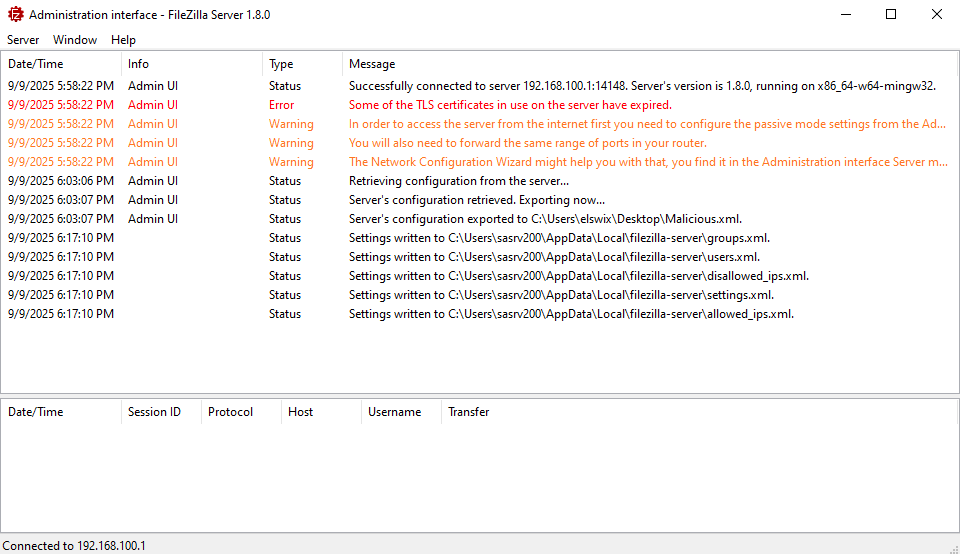The height and width of the screenshot is (554, 960).
Task: Click the 6:03:06 PM timestamp cell
Action: pos(61,181)
